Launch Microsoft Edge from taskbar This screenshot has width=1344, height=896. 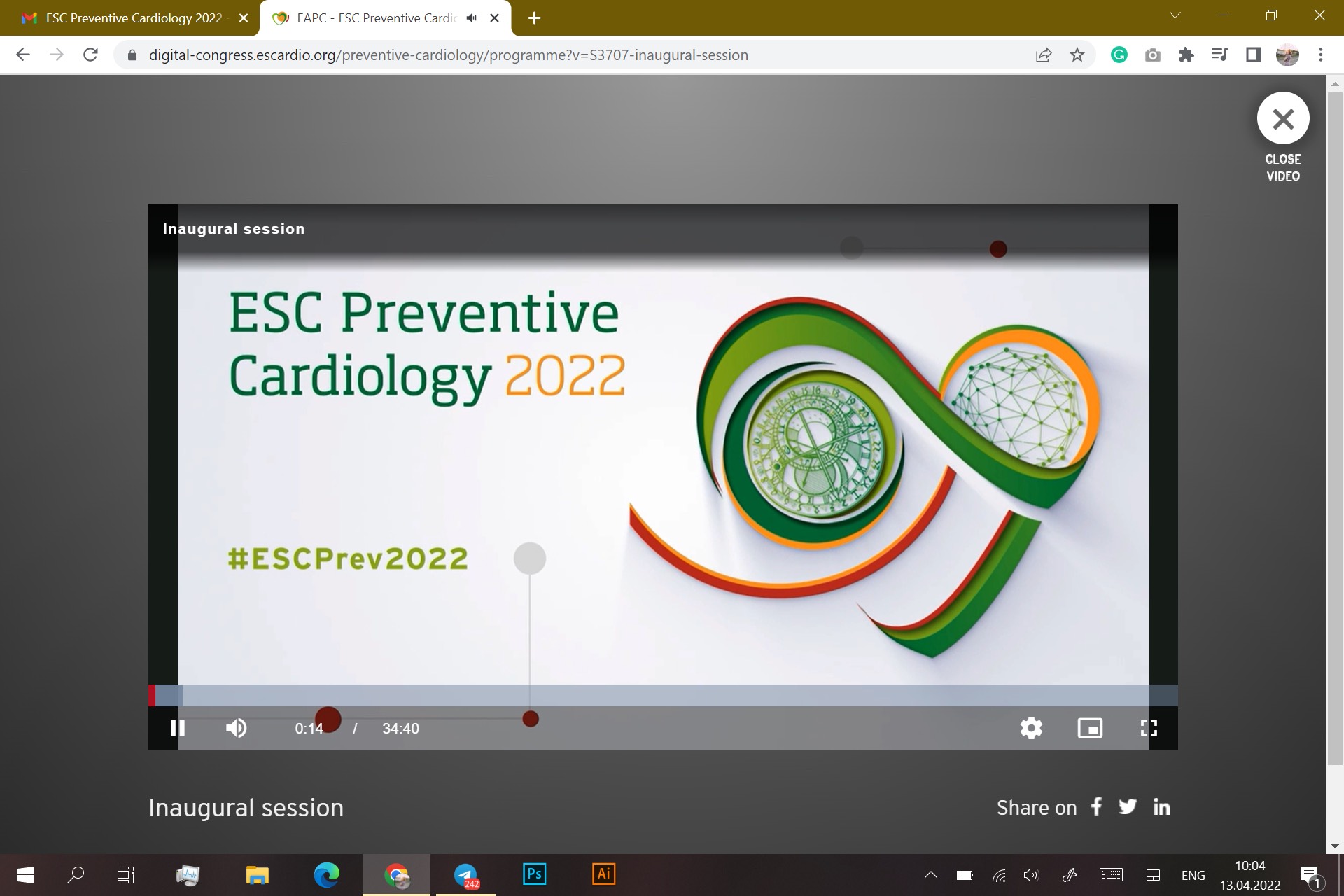click(327, 875)
